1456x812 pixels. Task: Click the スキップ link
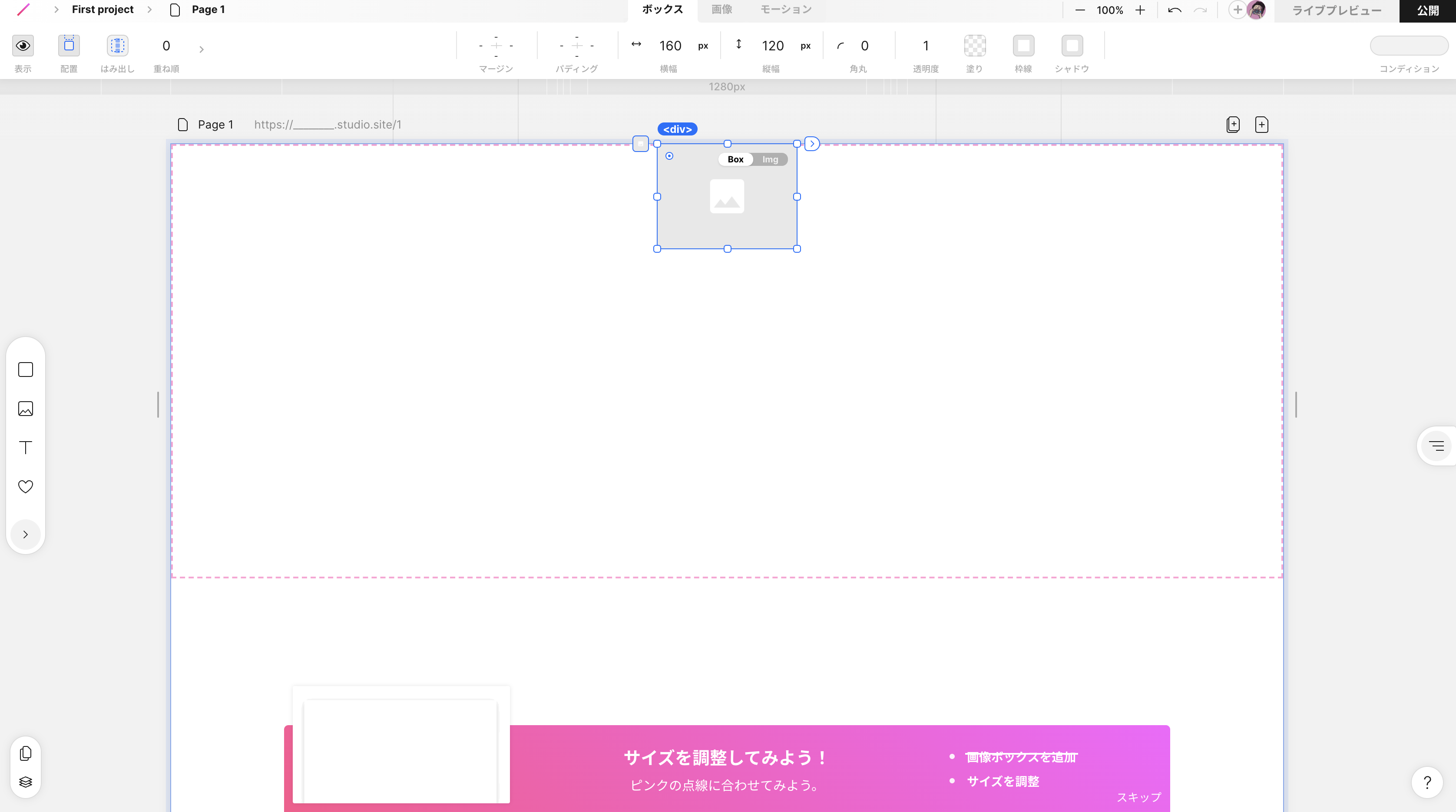pos(1138,797)
